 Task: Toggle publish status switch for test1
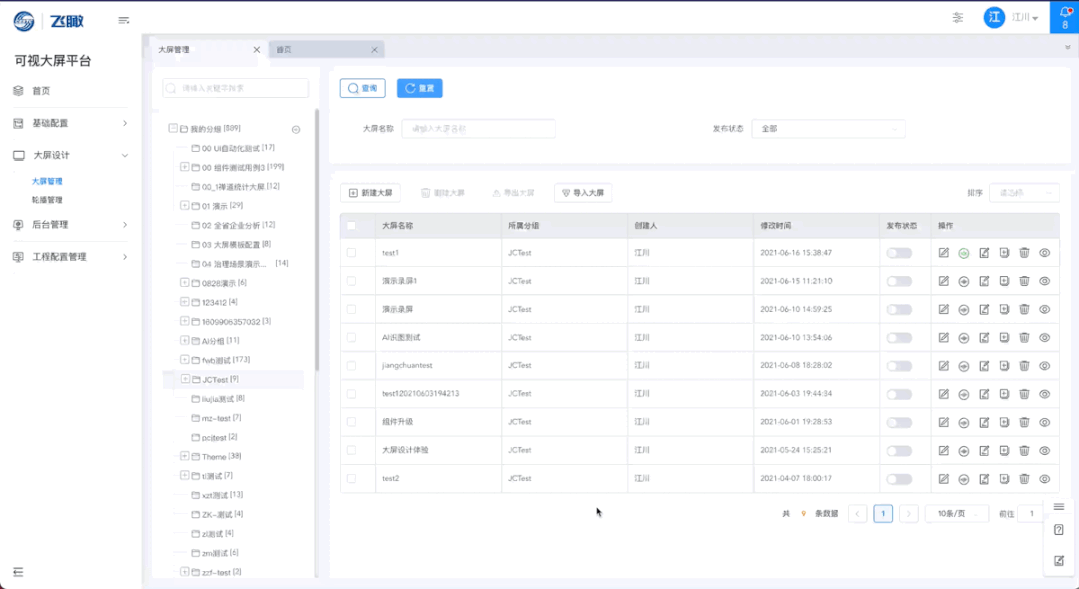pos(899,253)
